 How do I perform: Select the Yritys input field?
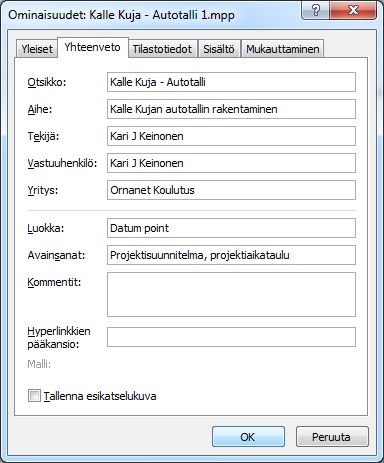click(x=231, y=190)
